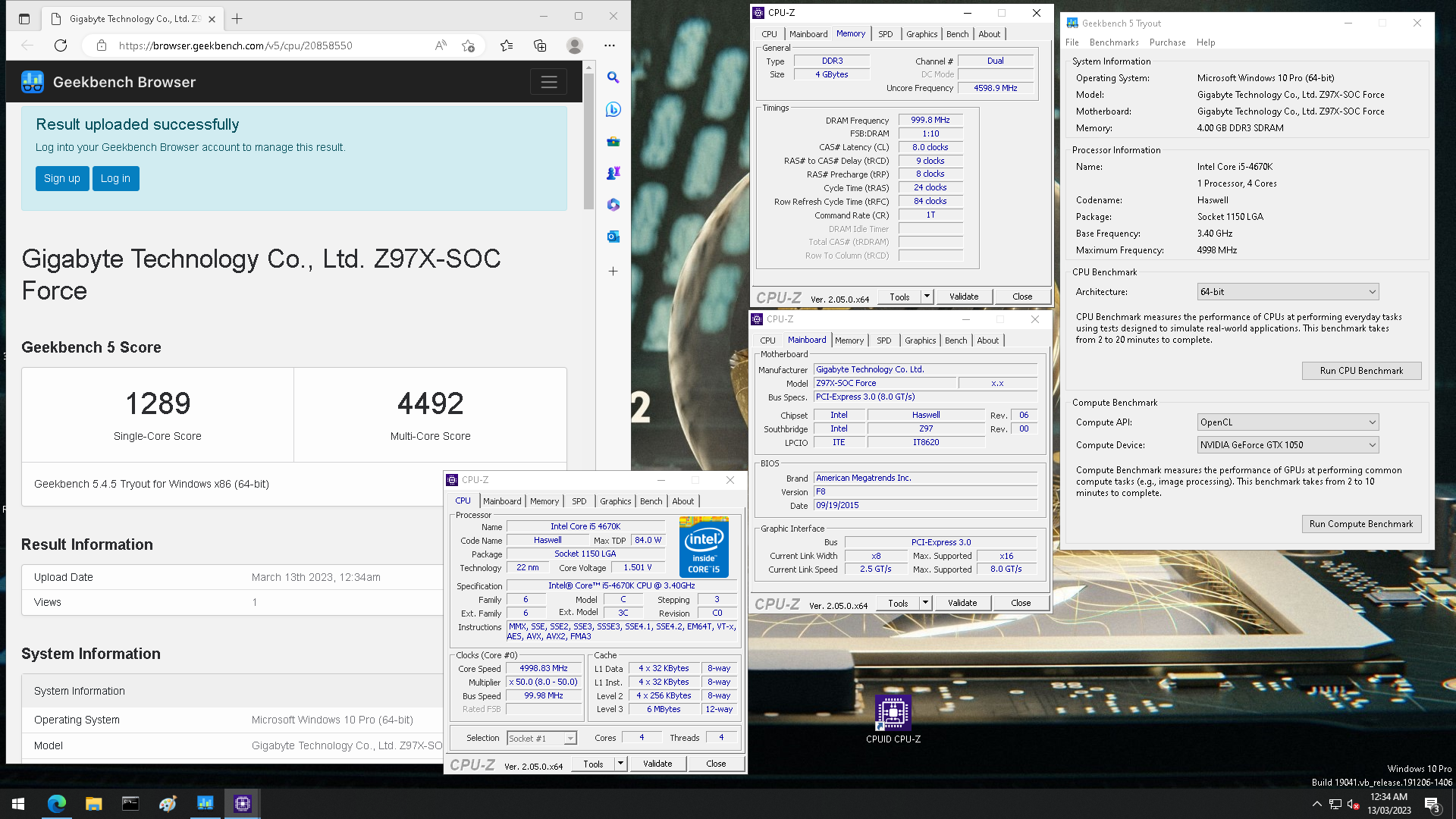Open sidebar Games icon
1456x819 pixels.
[x=613, y=173]
